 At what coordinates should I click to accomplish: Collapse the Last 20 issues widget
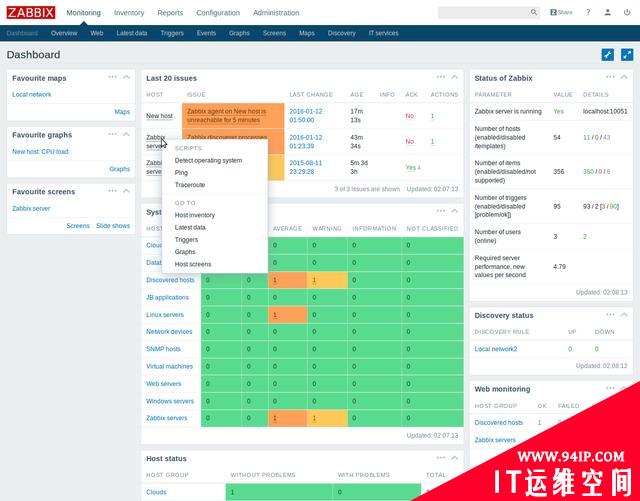coord(455,77)
